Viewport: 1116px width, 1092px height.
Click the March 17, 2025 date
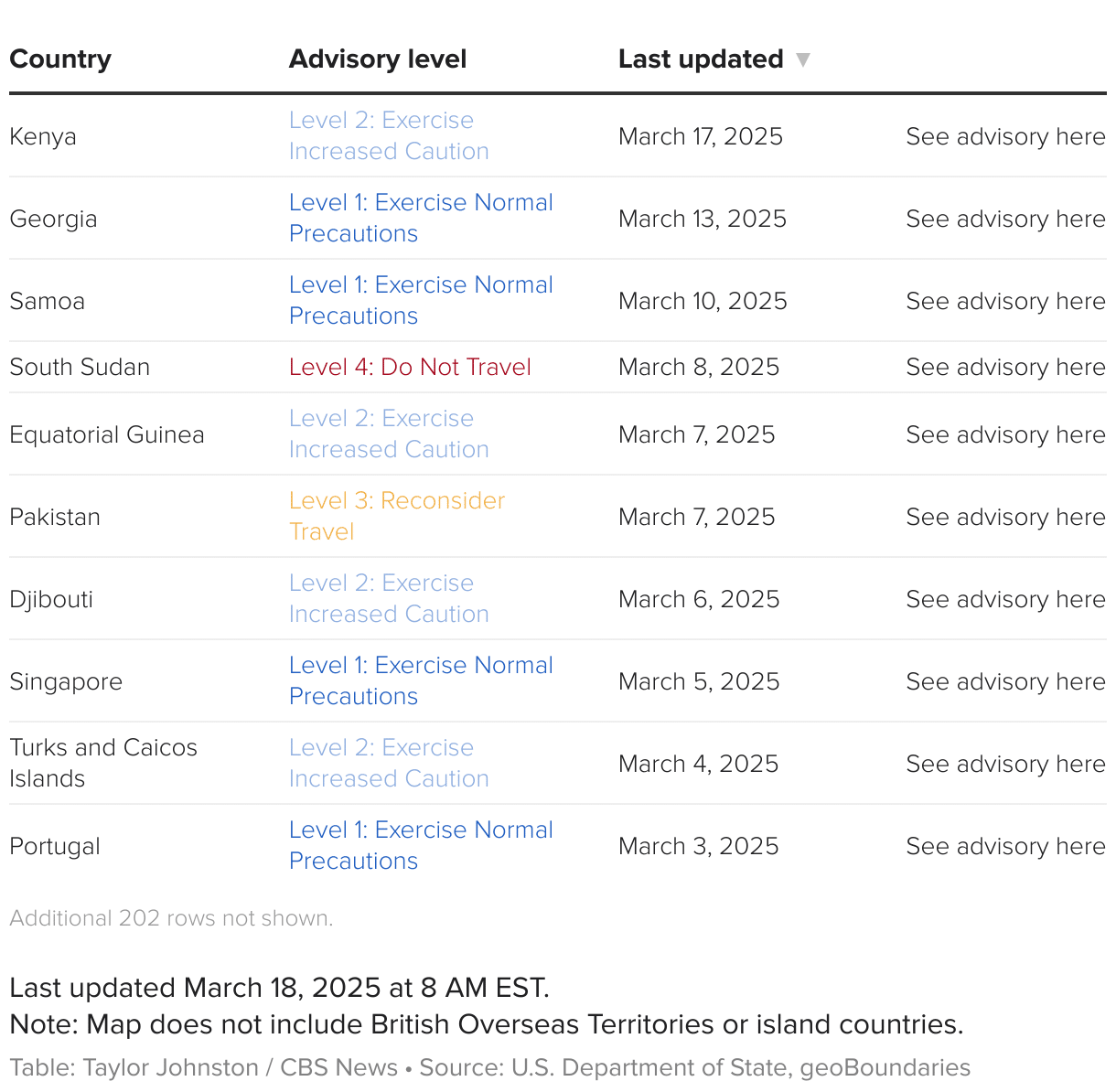click(701, 136)
